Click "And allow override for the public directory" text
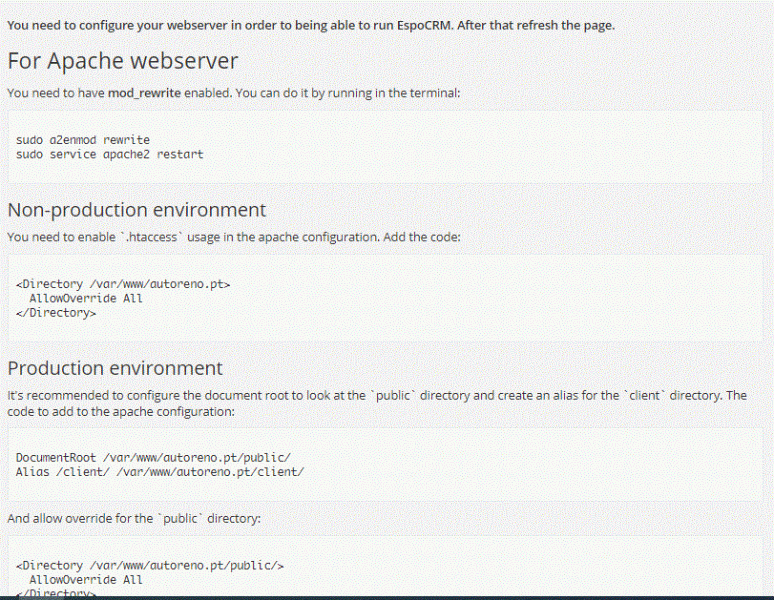The width and height of the screenshot is (774, 600). [134, 519]
